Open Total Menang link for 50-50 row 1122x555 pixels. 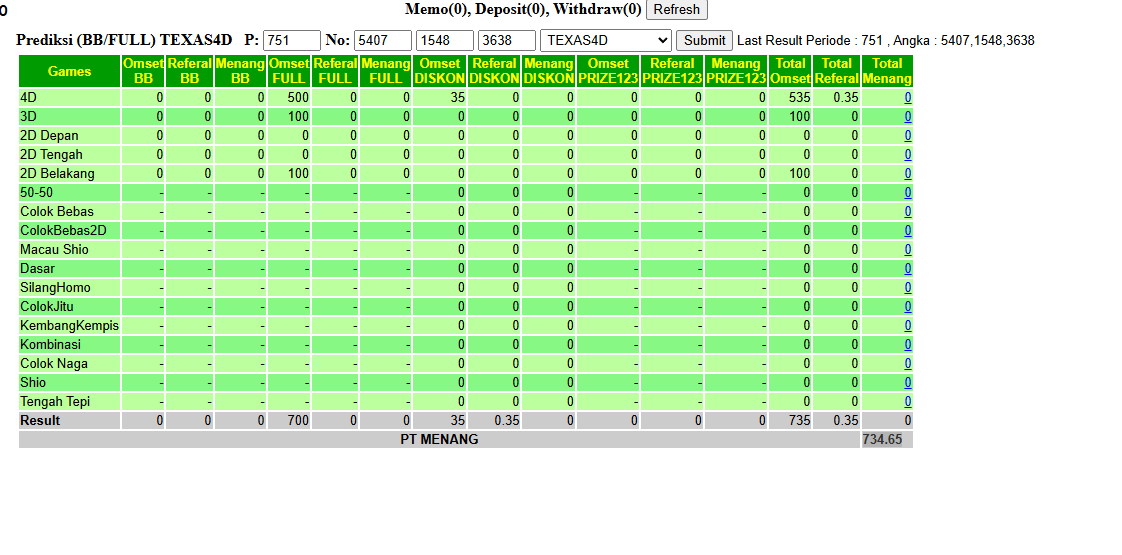click(907, 192)
